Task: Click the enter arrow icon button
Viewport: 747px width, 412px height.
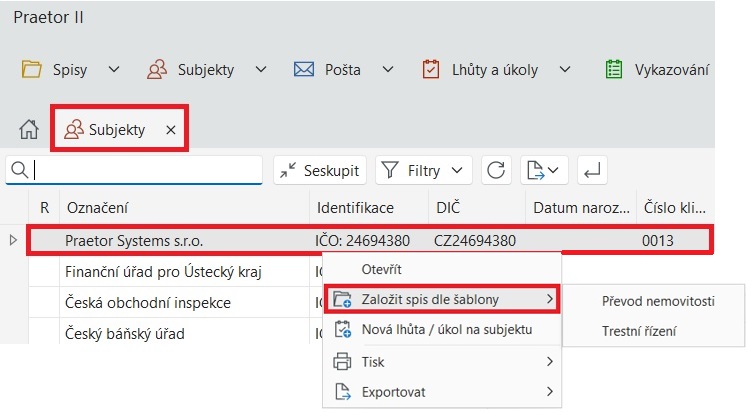Action: click(592, 171)
